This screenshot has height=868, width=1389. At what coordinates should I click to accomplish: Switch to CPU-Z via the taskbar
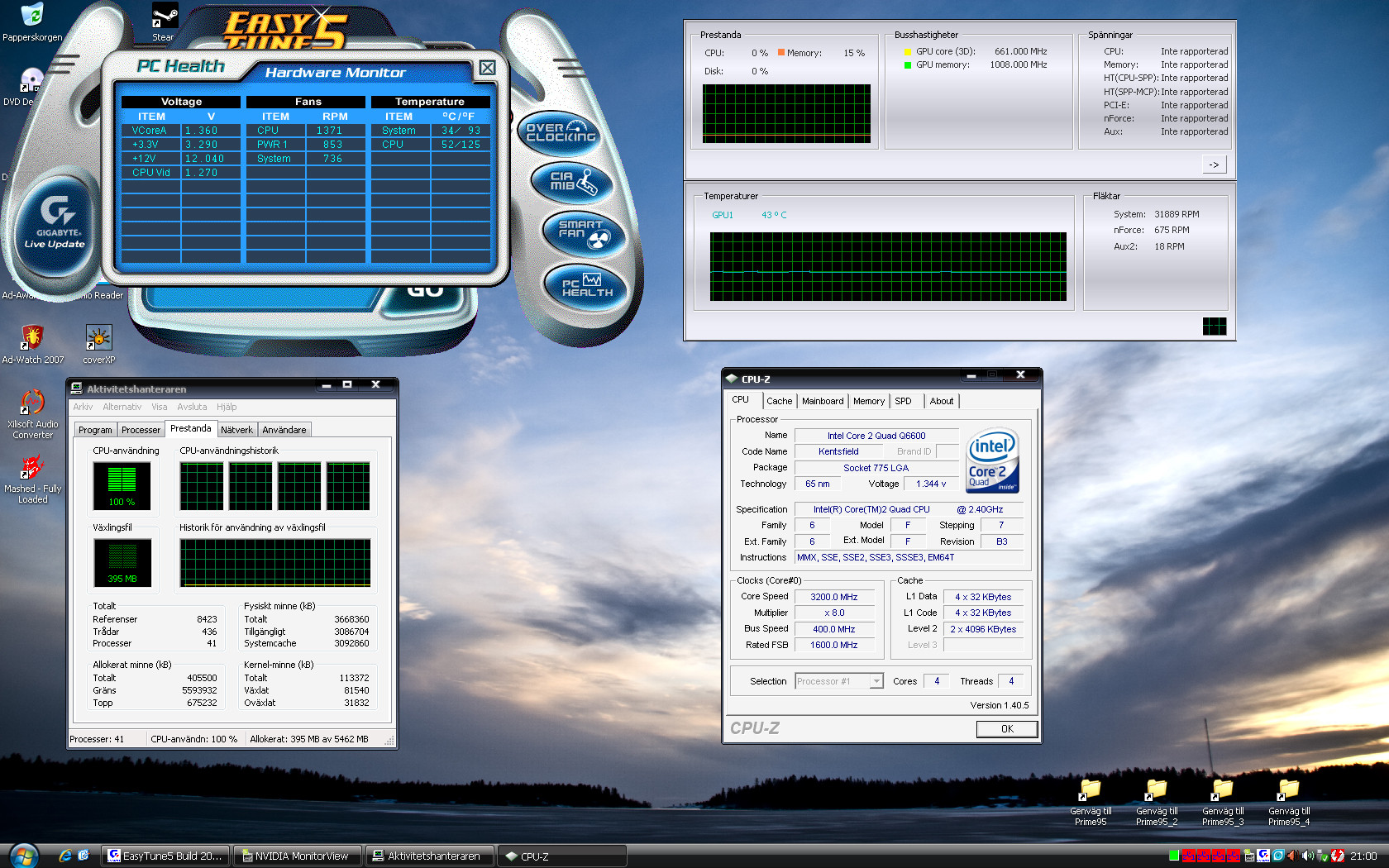pos(561,856)
